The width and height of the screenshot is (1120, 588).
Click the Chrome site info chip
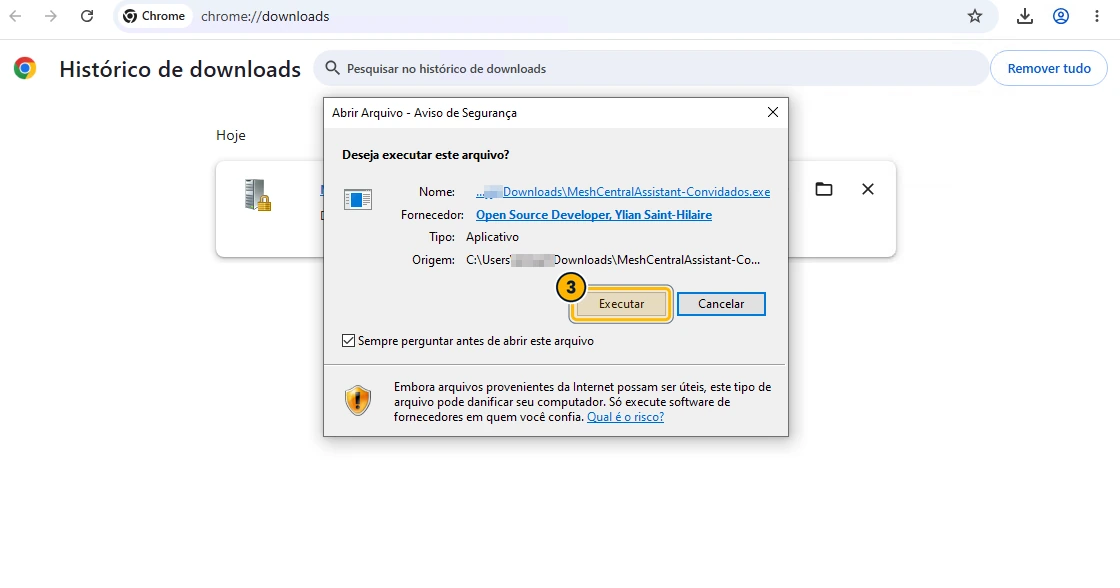tap(154, 16)
